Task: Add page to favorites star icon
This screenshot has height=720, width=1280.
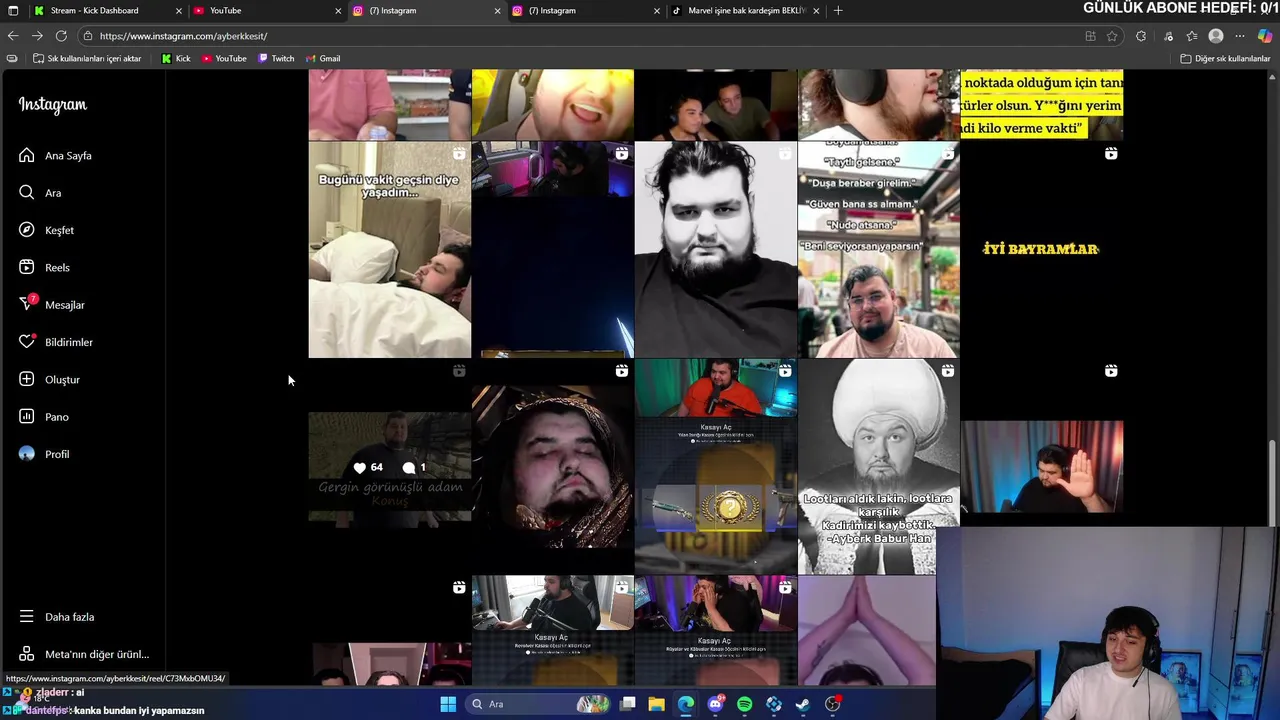Action: click(1112, 36)
